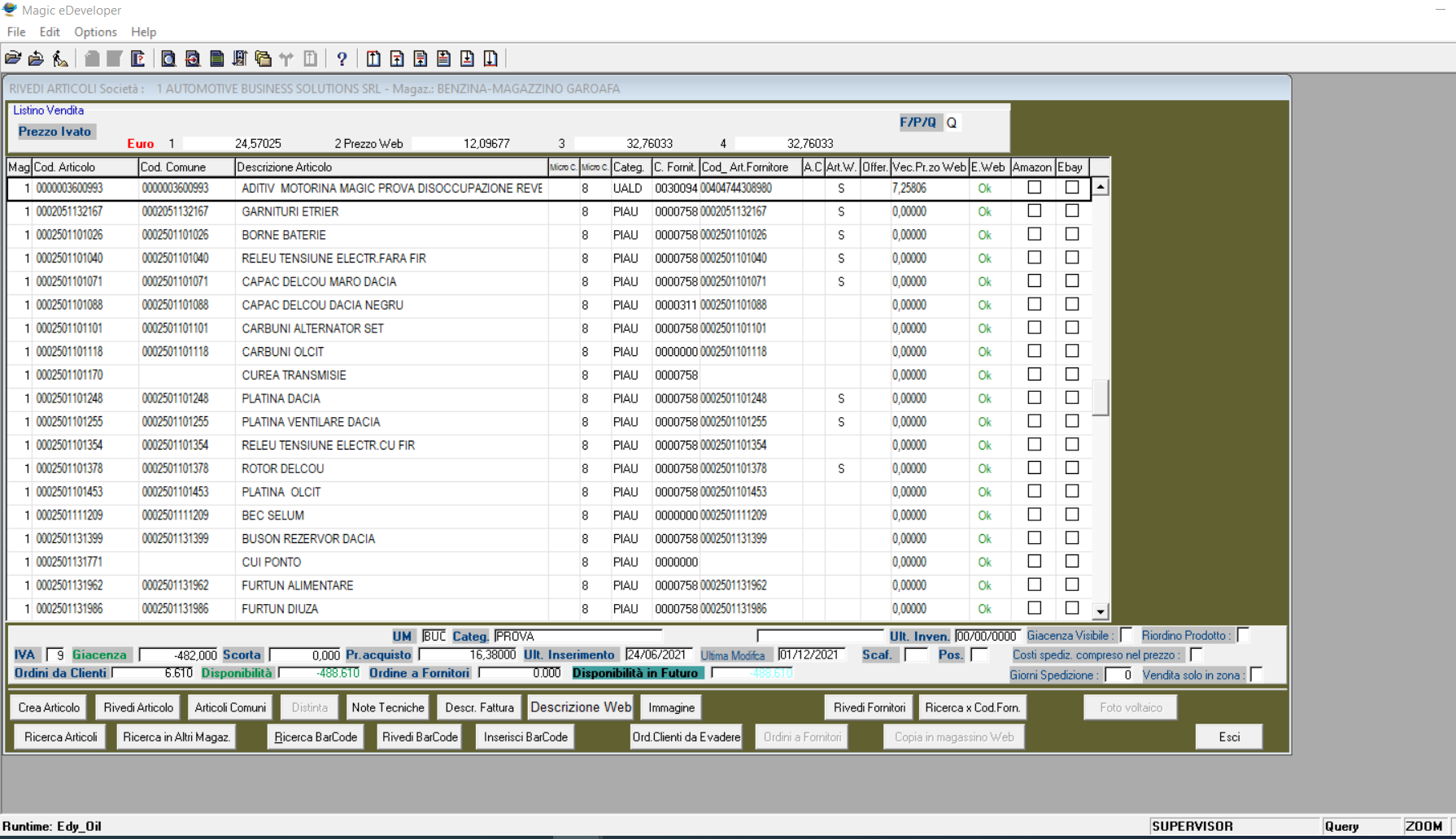Image resolution: width=1456 pixels, height=839 pixels.
Task: Go to next page toolbar icon
Action: pos(467,59)
